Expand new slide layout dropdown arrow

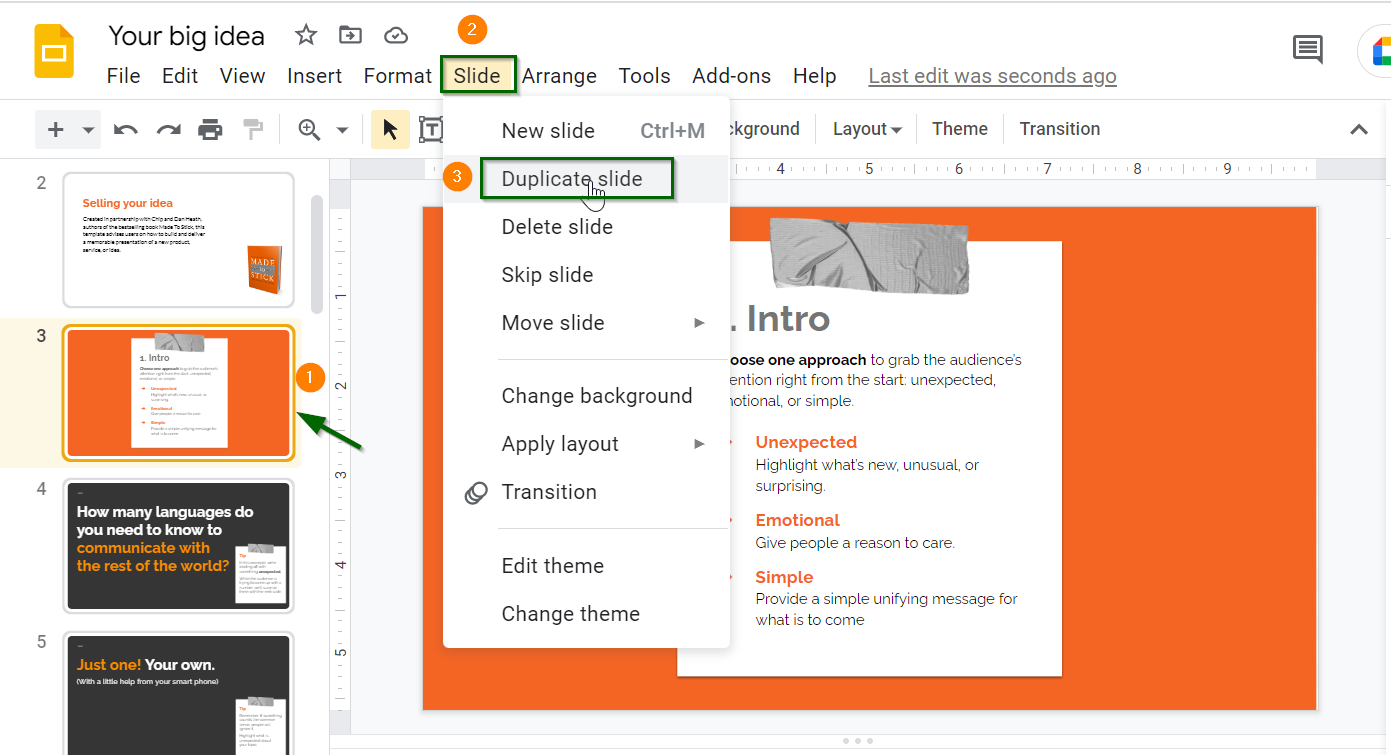click(88, 130)
